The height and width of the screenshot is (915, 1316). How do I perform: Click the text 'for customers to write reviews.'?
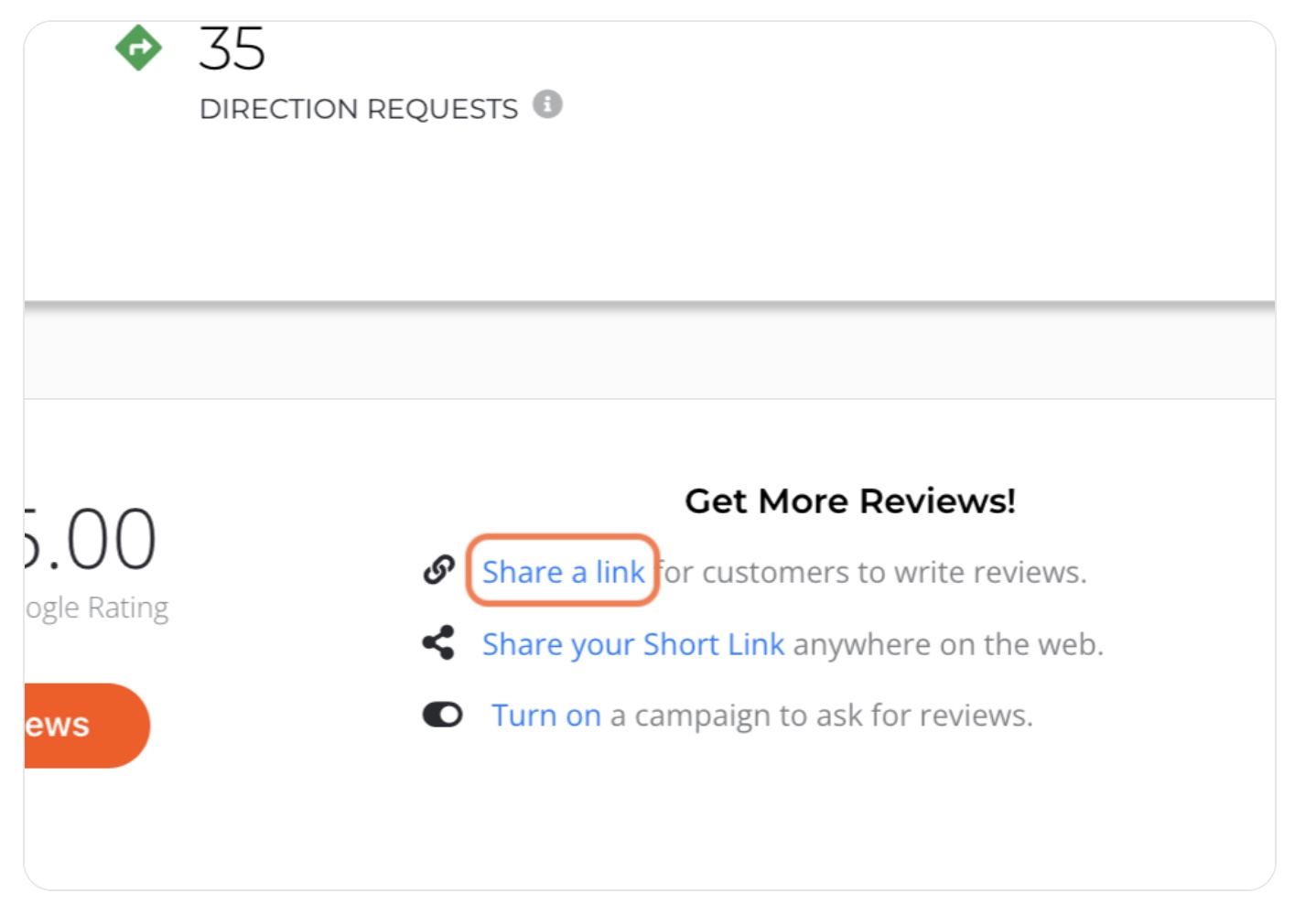pyautogui.click(x=872, y=572)
